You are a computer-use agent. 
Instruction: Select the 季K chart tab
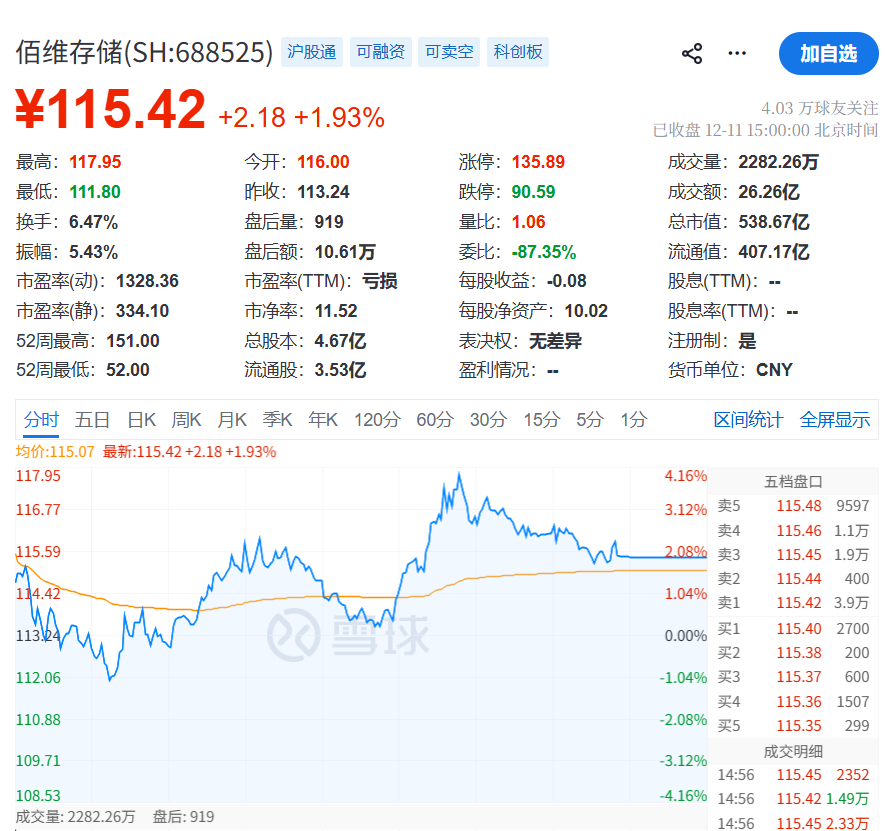(x=277, y=420)
